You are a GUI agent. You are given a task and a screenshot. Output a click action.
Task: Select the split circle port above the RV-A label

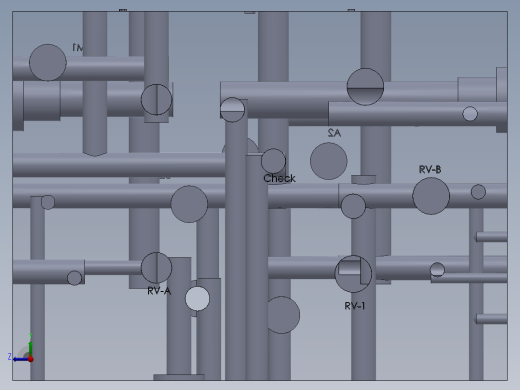pyautogui.click(x=156, y=268)
